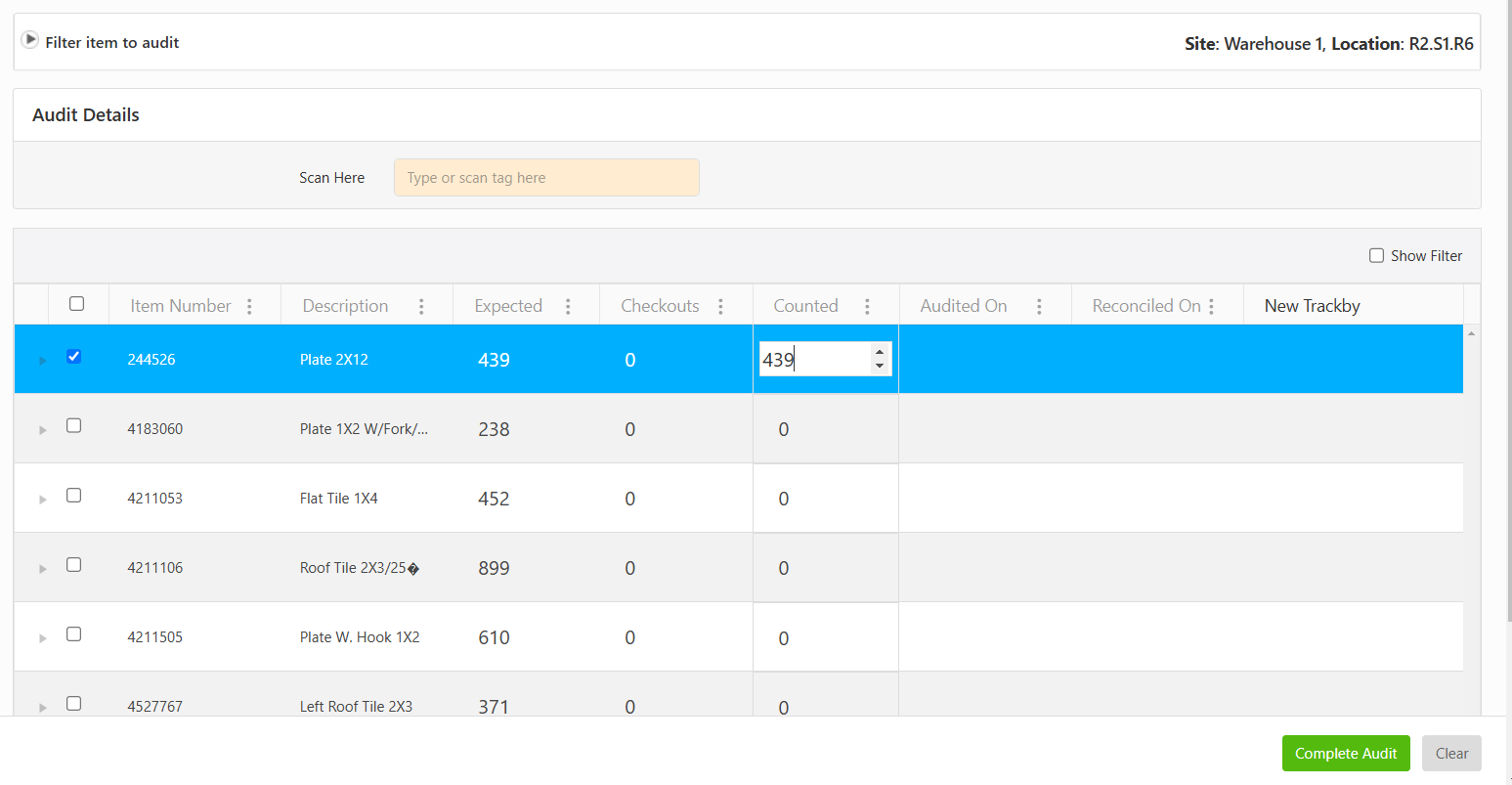Expand row details for item 4527767

(42, 707)
